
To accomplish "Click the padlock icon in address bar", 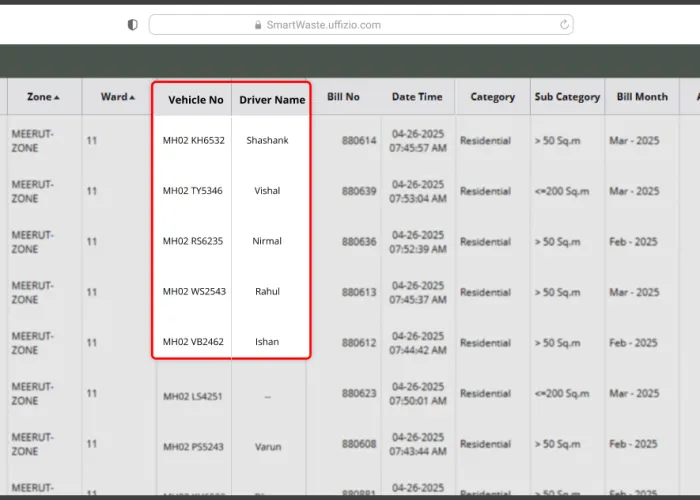I will [259, 25].
